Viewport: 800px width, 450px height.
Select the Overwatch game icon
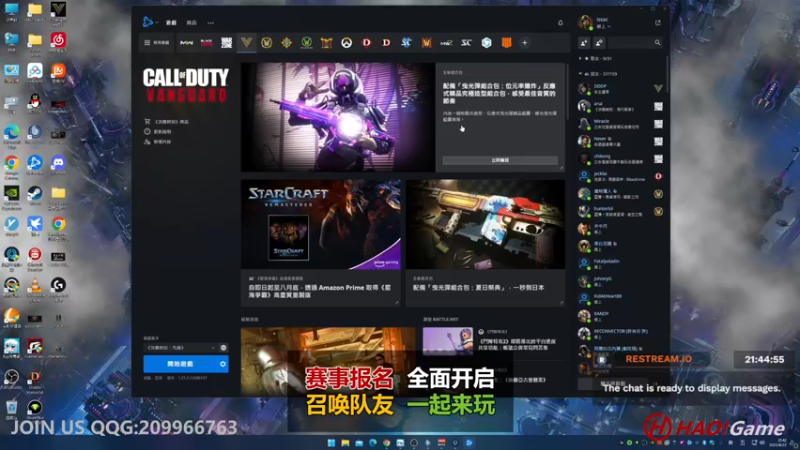point(346,43)
